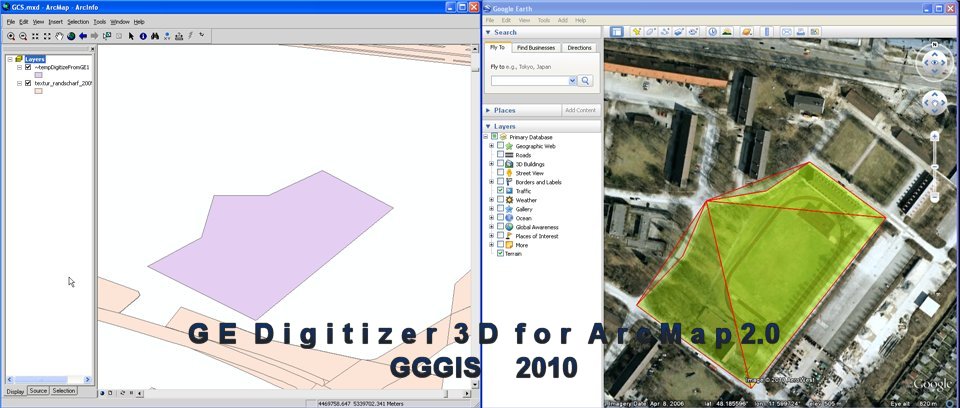
Task: Open the Find binoculars tool
Action: click(155, 36)
